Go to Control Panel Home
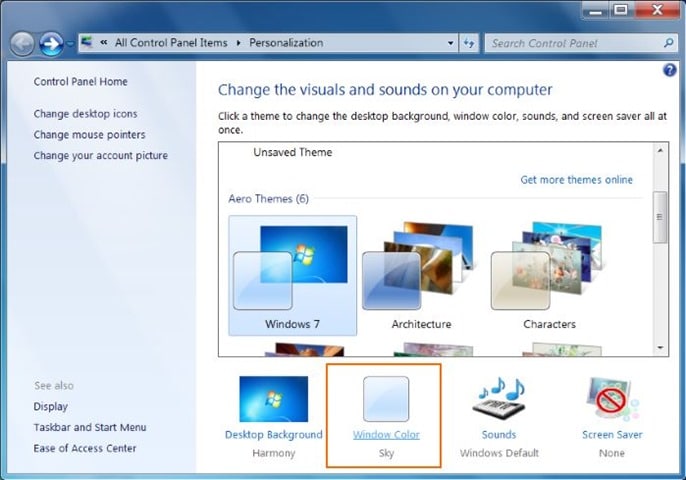The width and height of the screenshot is (686, 480). [x=81, y=82]
